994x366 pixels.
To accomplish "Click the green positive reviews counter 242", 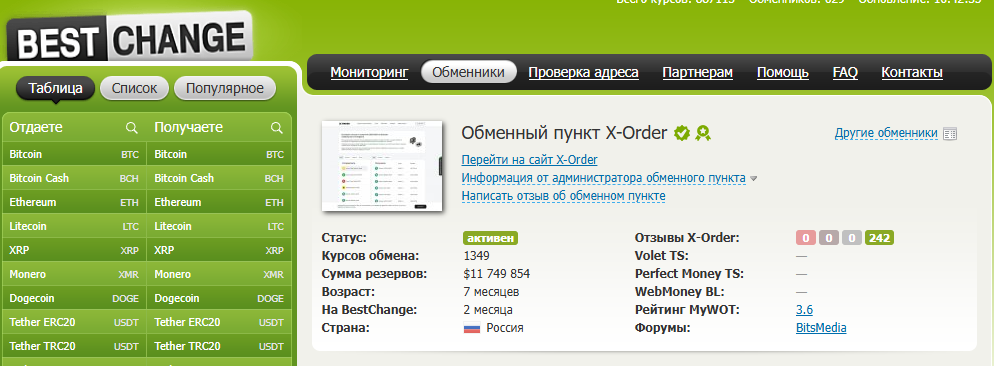I will coord(879,239).
